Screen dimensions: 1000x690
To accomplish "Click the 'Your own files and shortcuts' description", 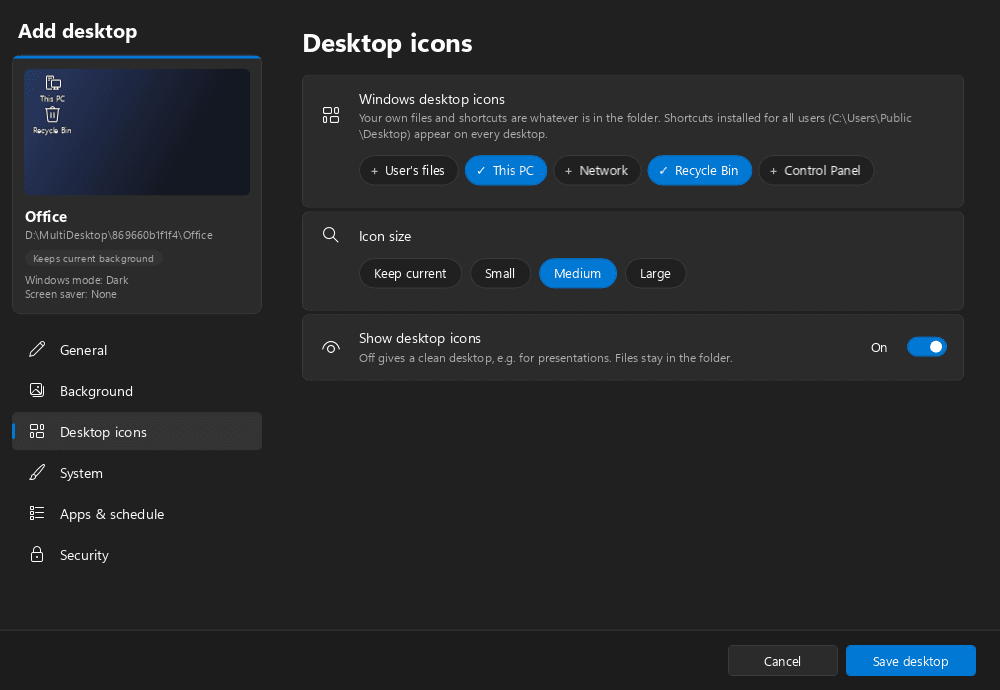I will [x=635, y=126].
